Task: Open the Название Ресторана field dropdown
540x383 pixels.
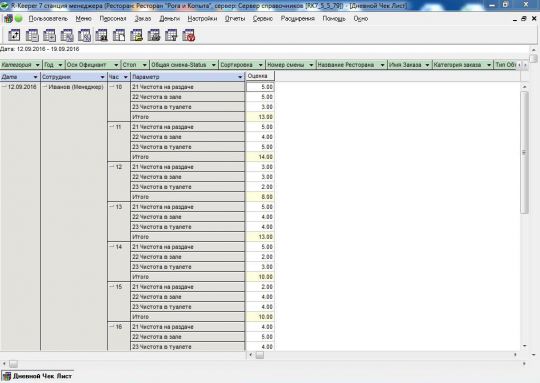Action: 382,65
